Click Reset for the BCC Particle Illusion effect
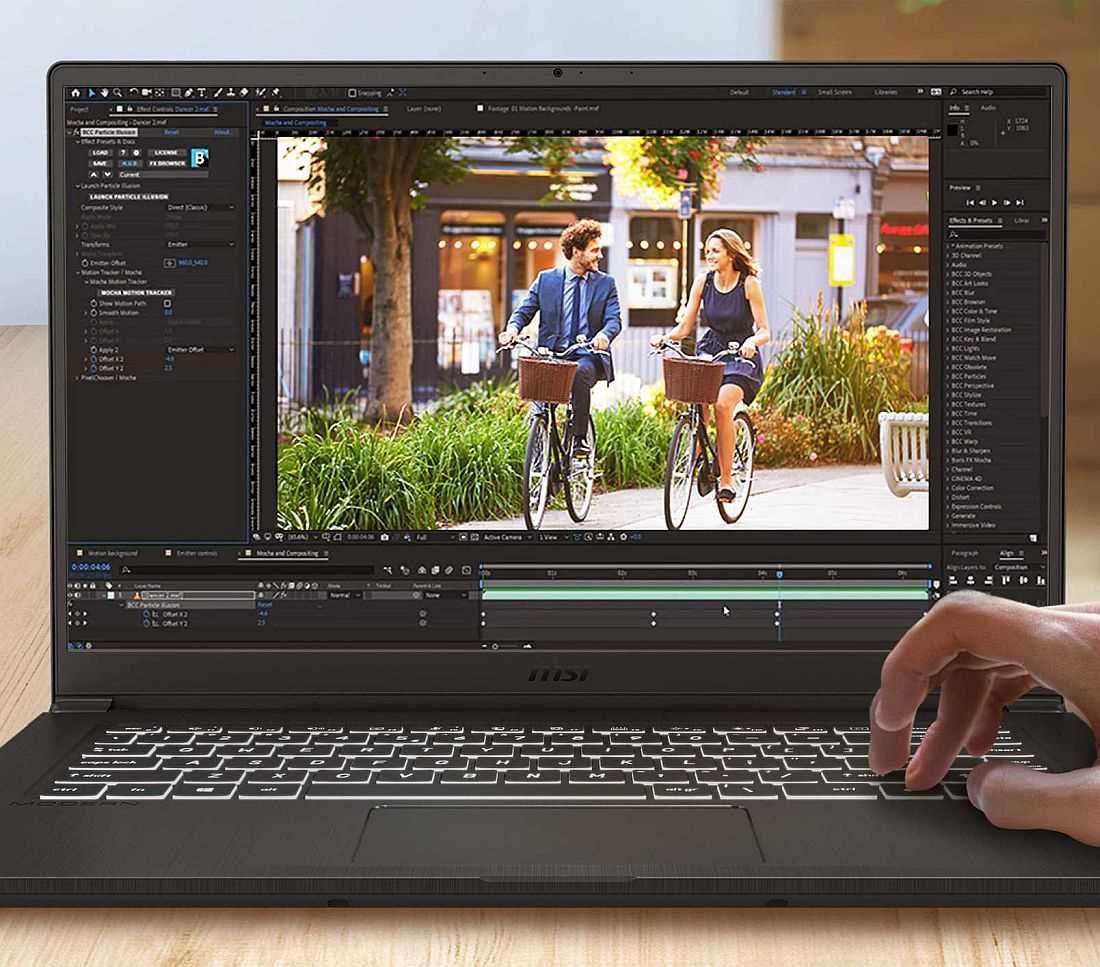The width and height of the screenshot is (1100, 967). tap(170, 132)
